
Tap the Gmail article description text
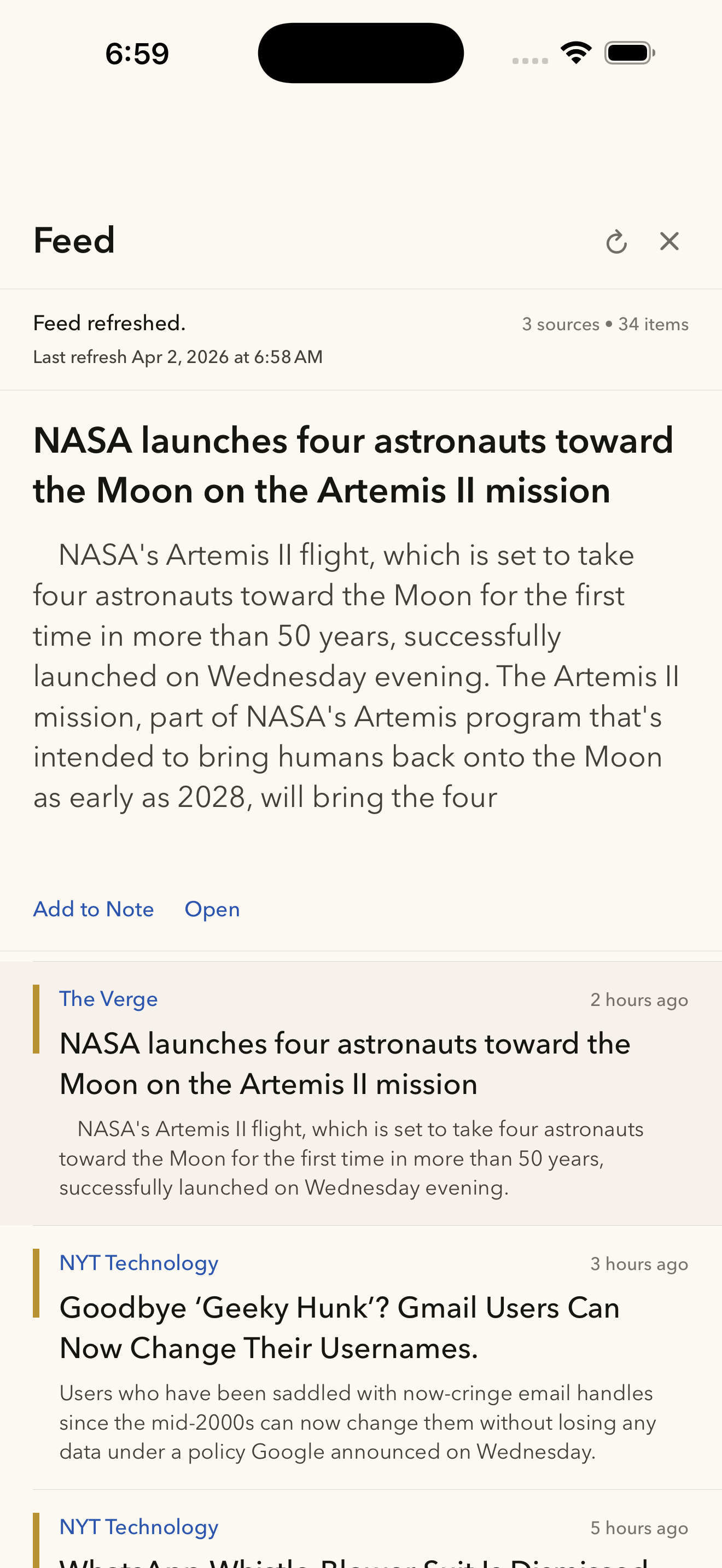point(357,1422)
